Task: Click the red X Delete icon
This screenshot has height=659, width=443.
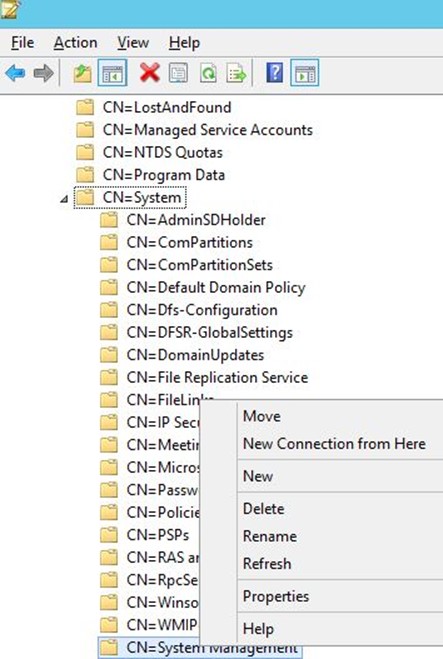Action: pyautogui.click(x=150, y=73)
